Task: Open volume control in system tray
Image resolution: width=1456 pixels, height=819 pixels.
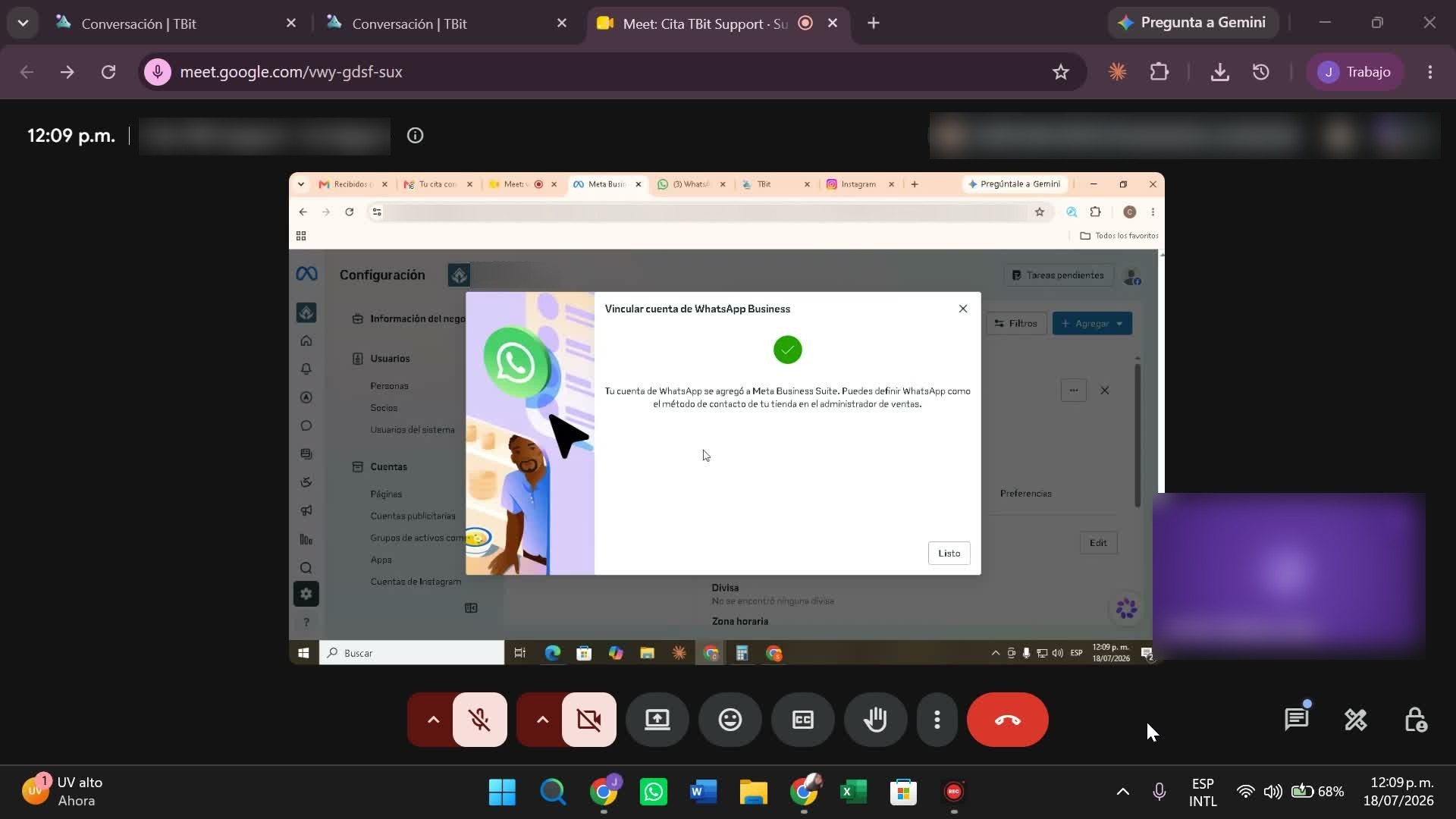Action: (x=1272, y=792)
